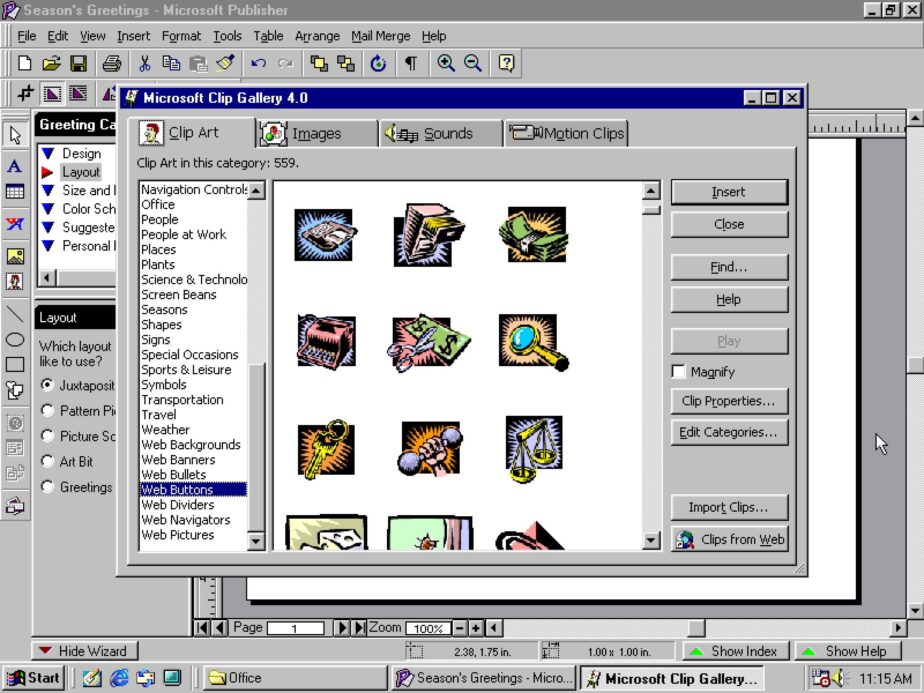Image resolution: width=924 pixels, height=693 pixels.
Task: Select the Oval drawing tool
Action: (x=15, y=339)
